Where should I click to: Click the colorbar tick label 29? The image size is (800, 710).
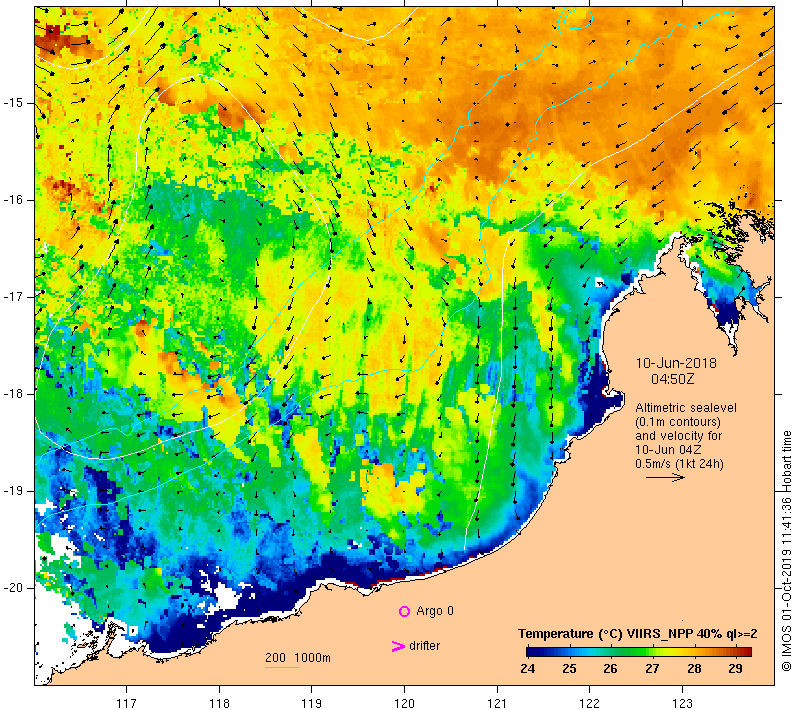[735, 669]
